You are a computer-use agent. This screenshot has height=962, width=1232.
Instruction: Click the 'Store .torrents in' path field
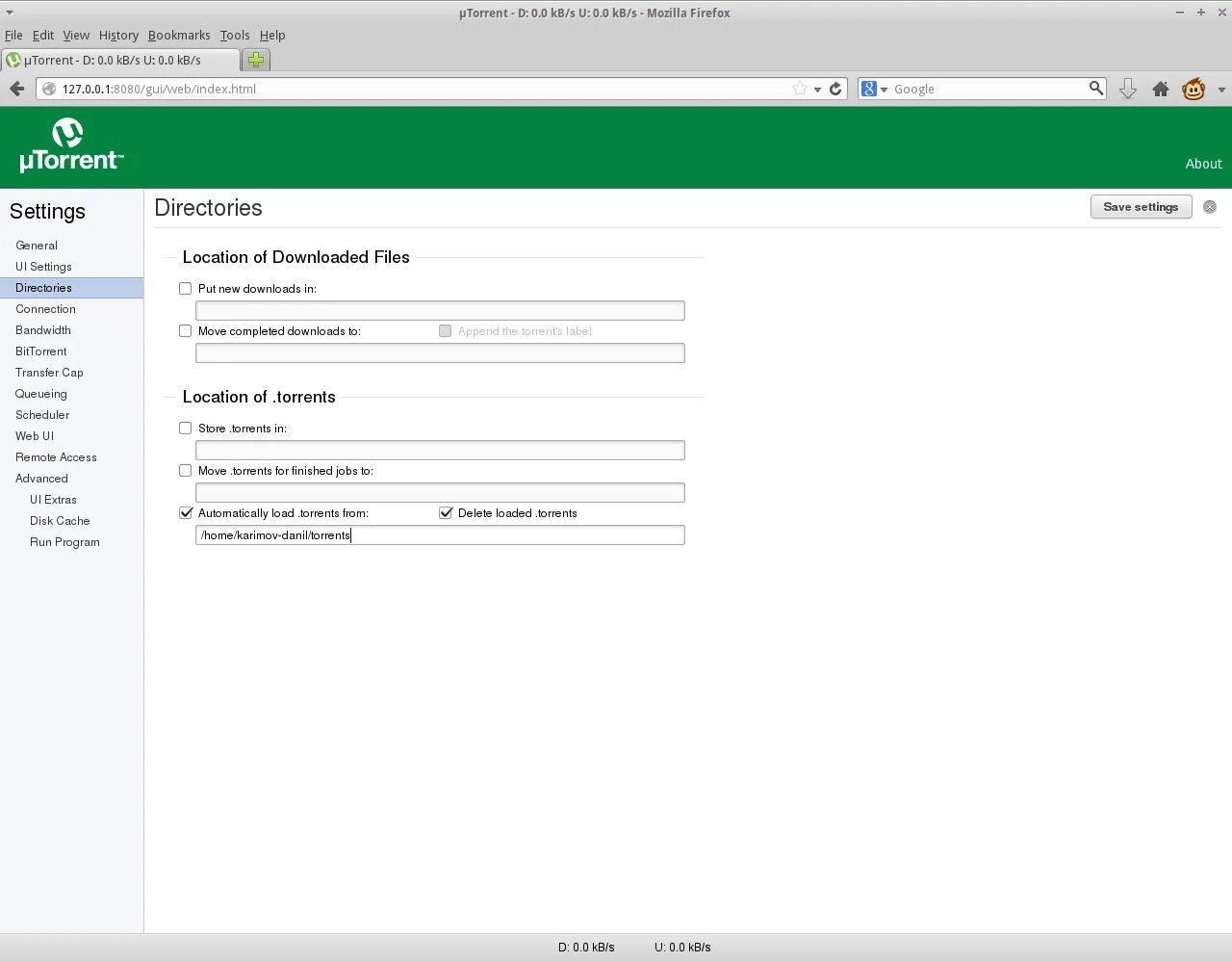(440, 450)
